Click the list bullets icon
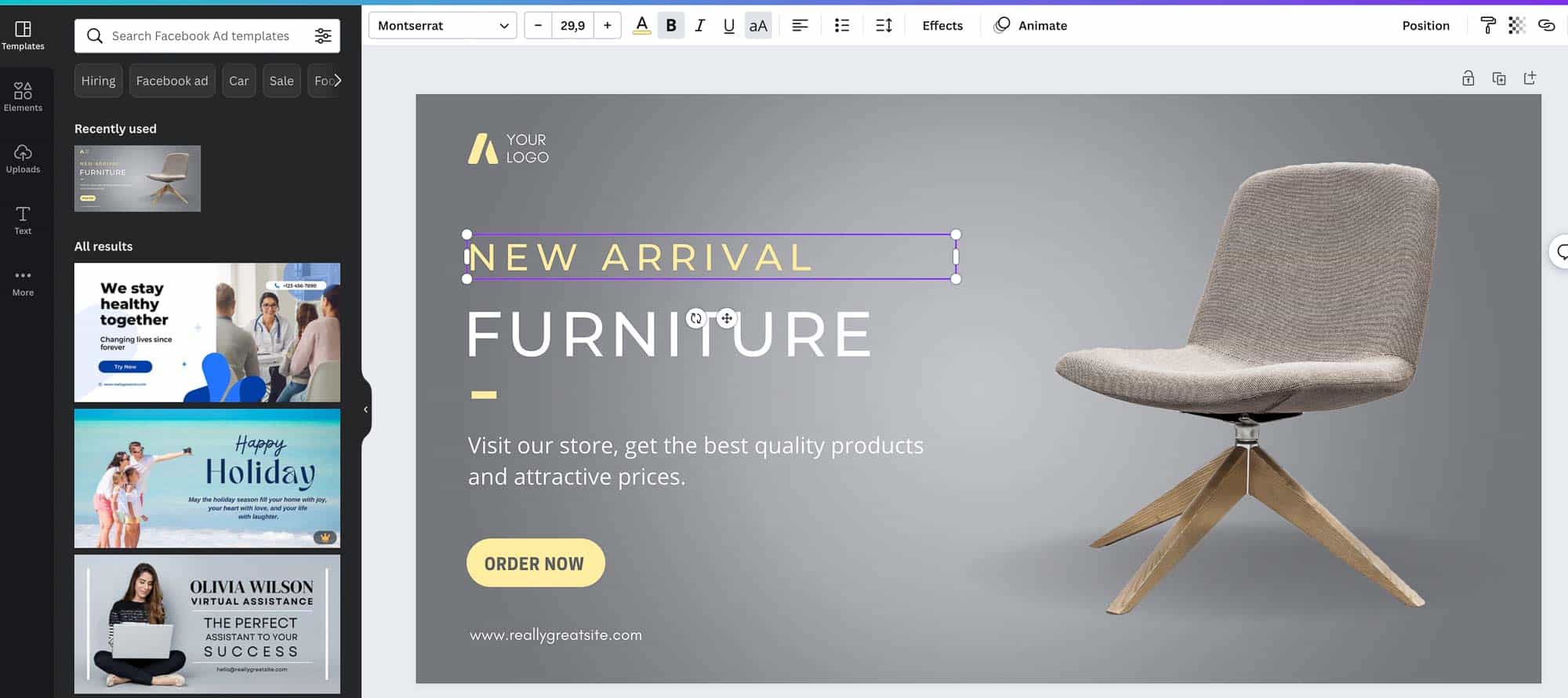The image size is (1568, 698). pos(842,26)
